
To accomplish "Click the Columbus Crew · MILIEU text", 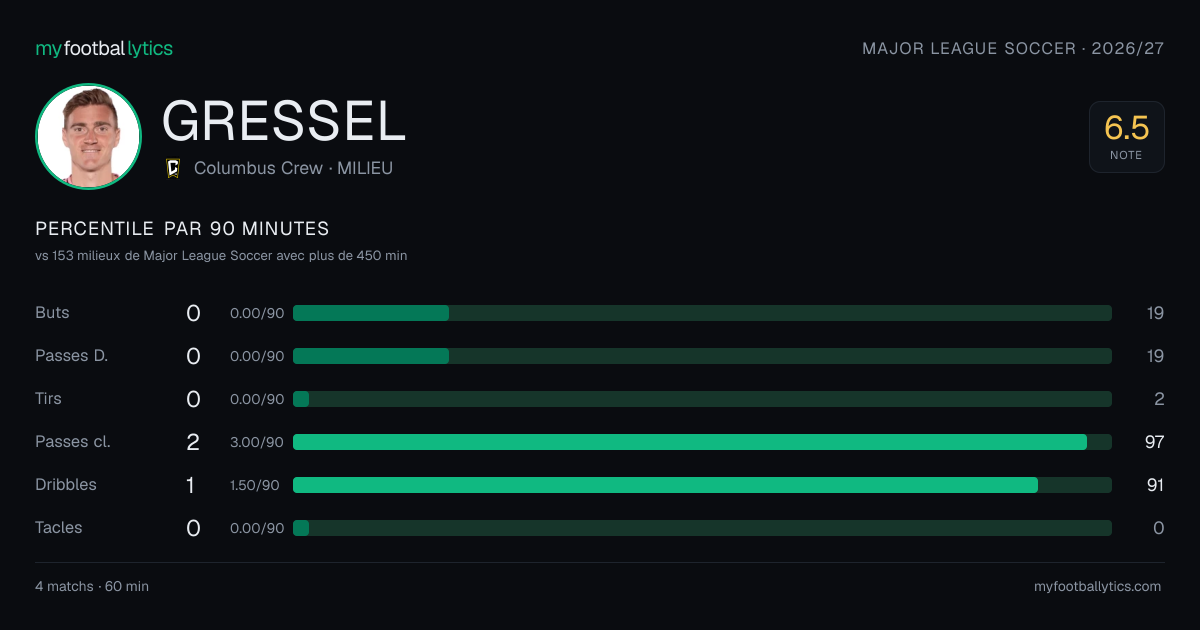I will 293,168.
